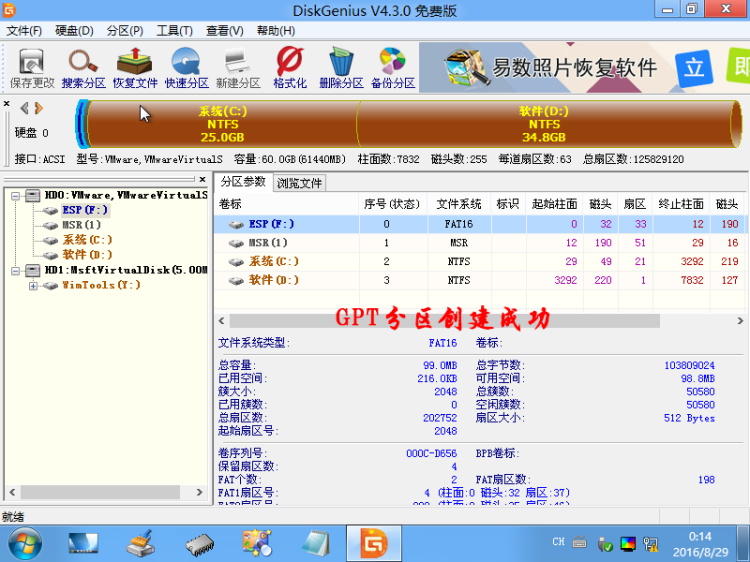Open the 查看(V) menu
The height and width of the screenshot is (562, 750).
224,31
